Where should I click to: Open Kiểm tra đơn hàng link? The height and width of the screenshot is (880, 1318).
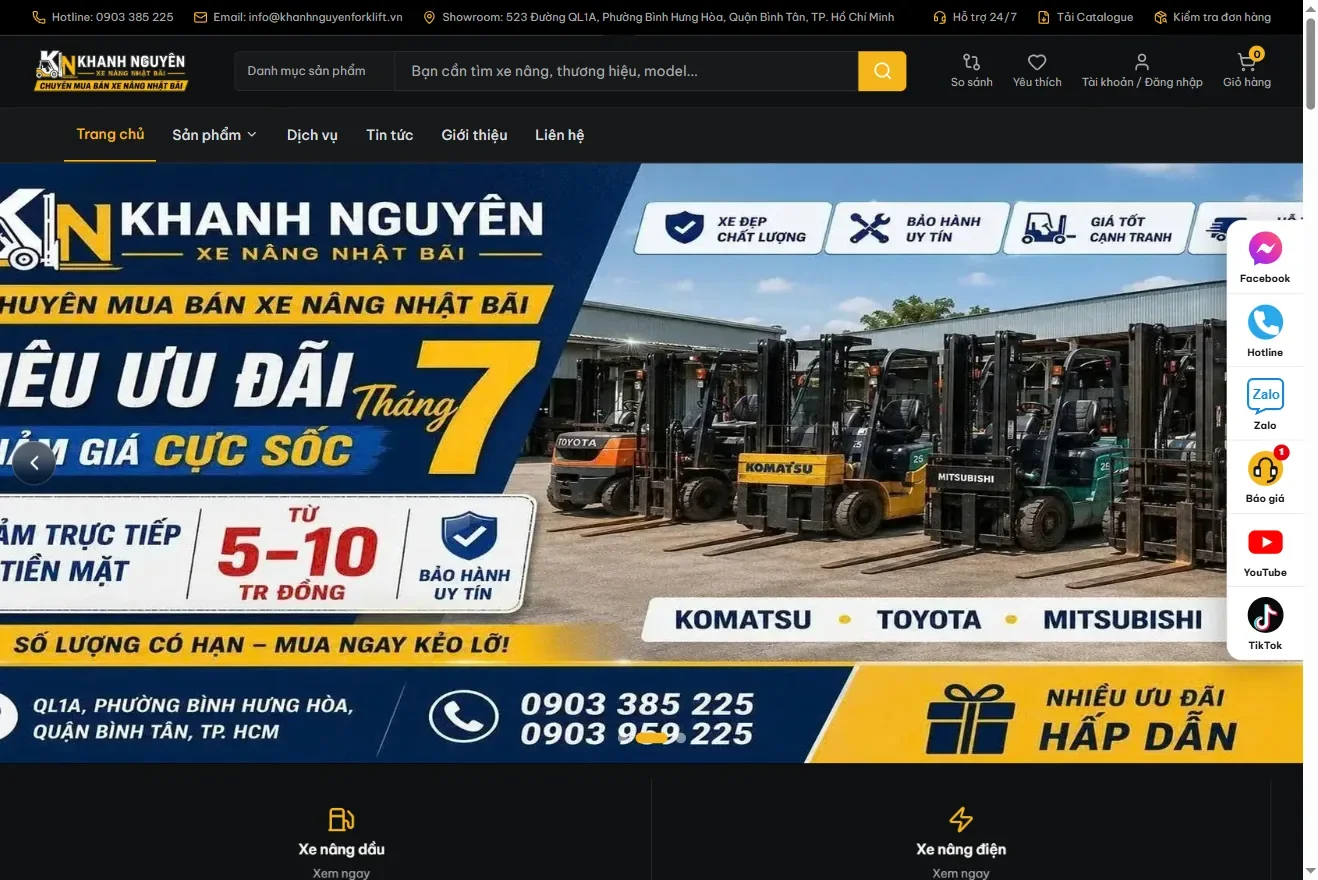click(x=1212, y=17)
